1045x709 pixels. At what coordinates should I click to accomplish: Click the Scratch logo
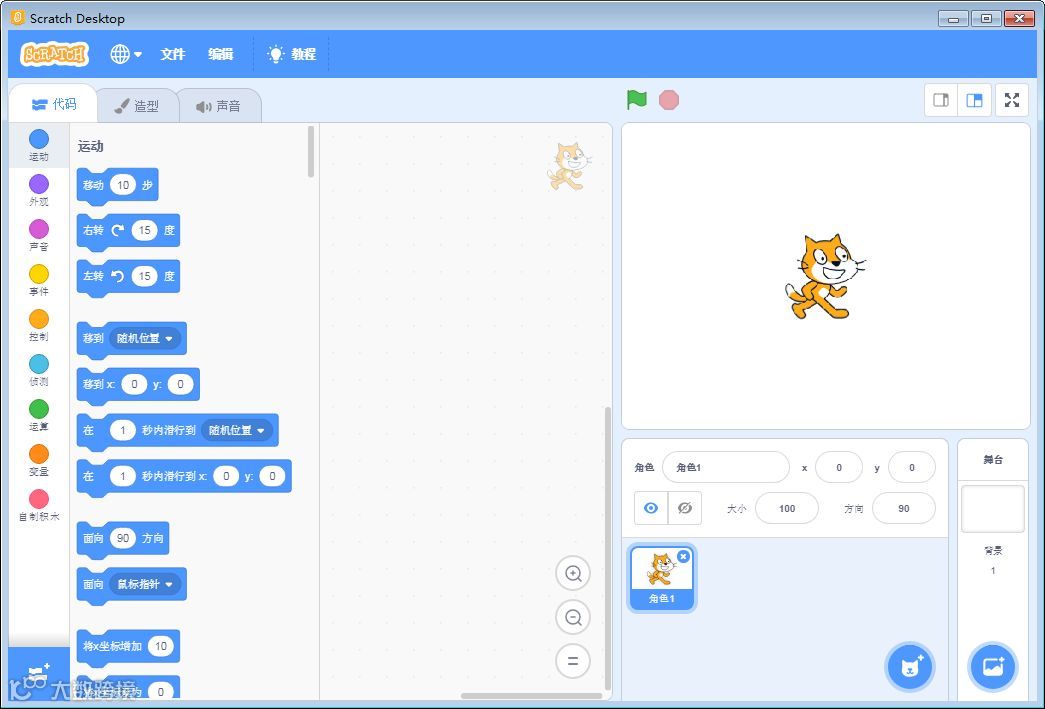pyautogui.click(x=55, y=54)
